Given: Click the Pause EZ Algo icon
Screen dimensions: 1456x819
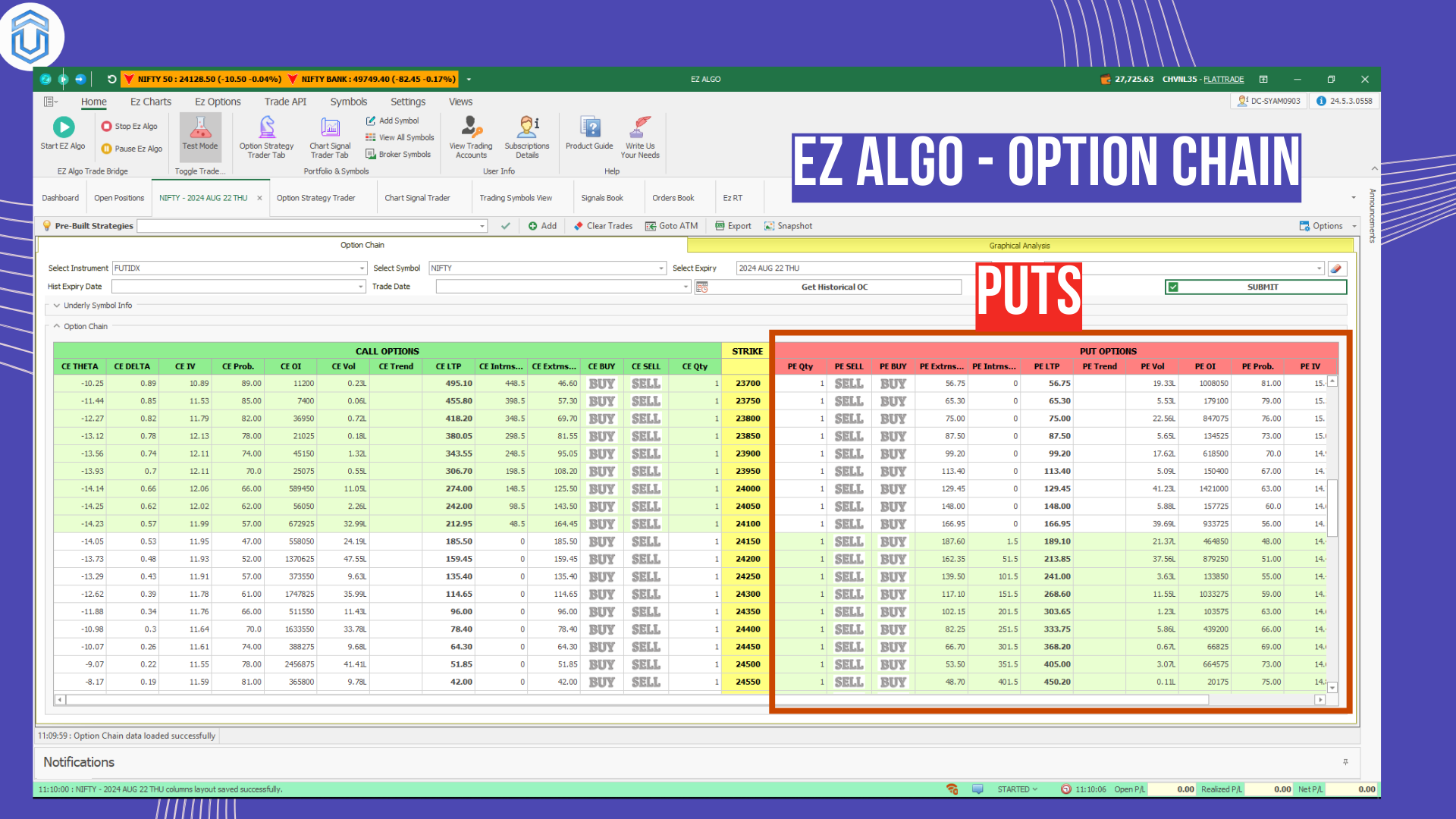Looking at the screenshot, I should coord(106,148).
